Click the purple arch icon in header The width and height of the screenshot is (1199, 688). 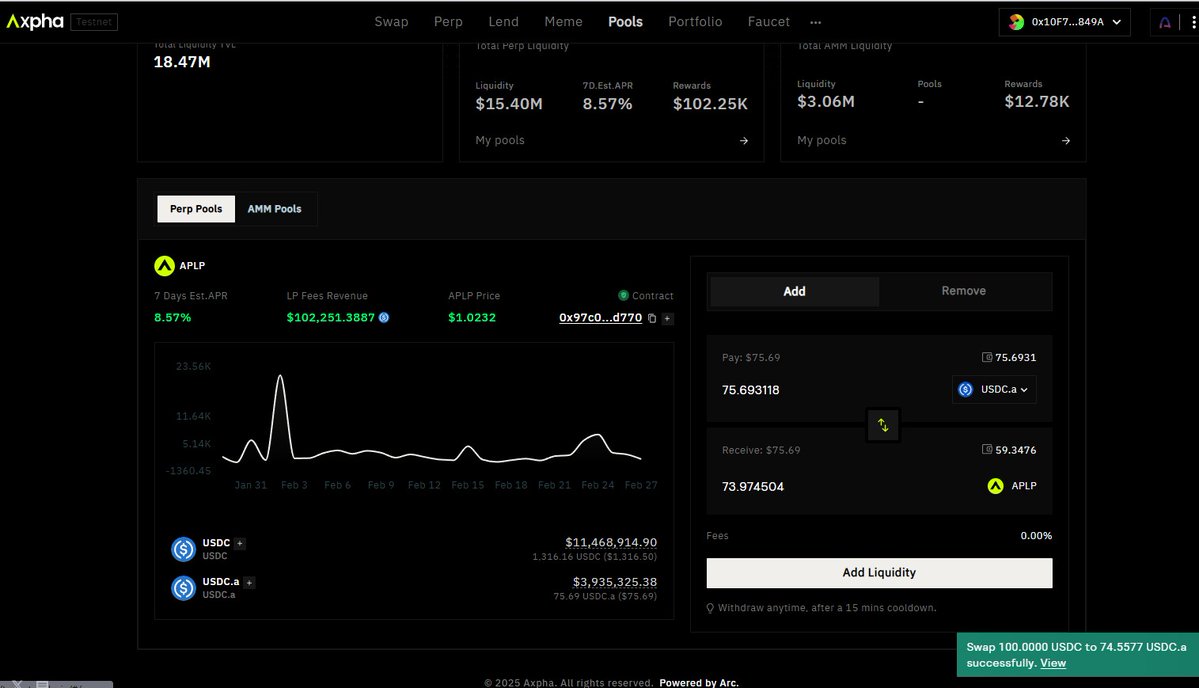[1165, 22]
